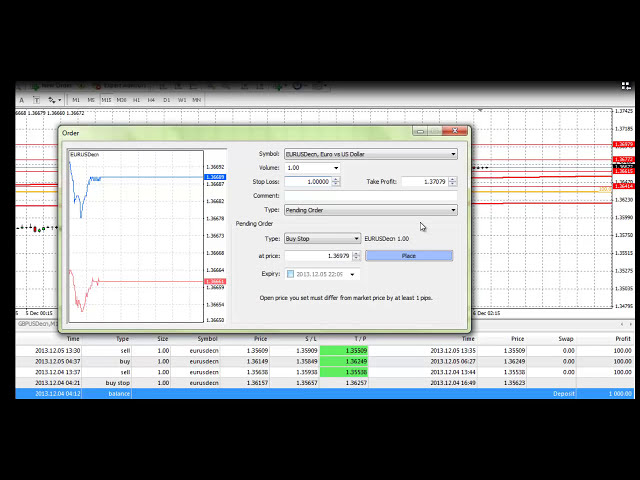
Task: Select the sell order row dated 2013.12.05 13:30
Action: point(324,351)
